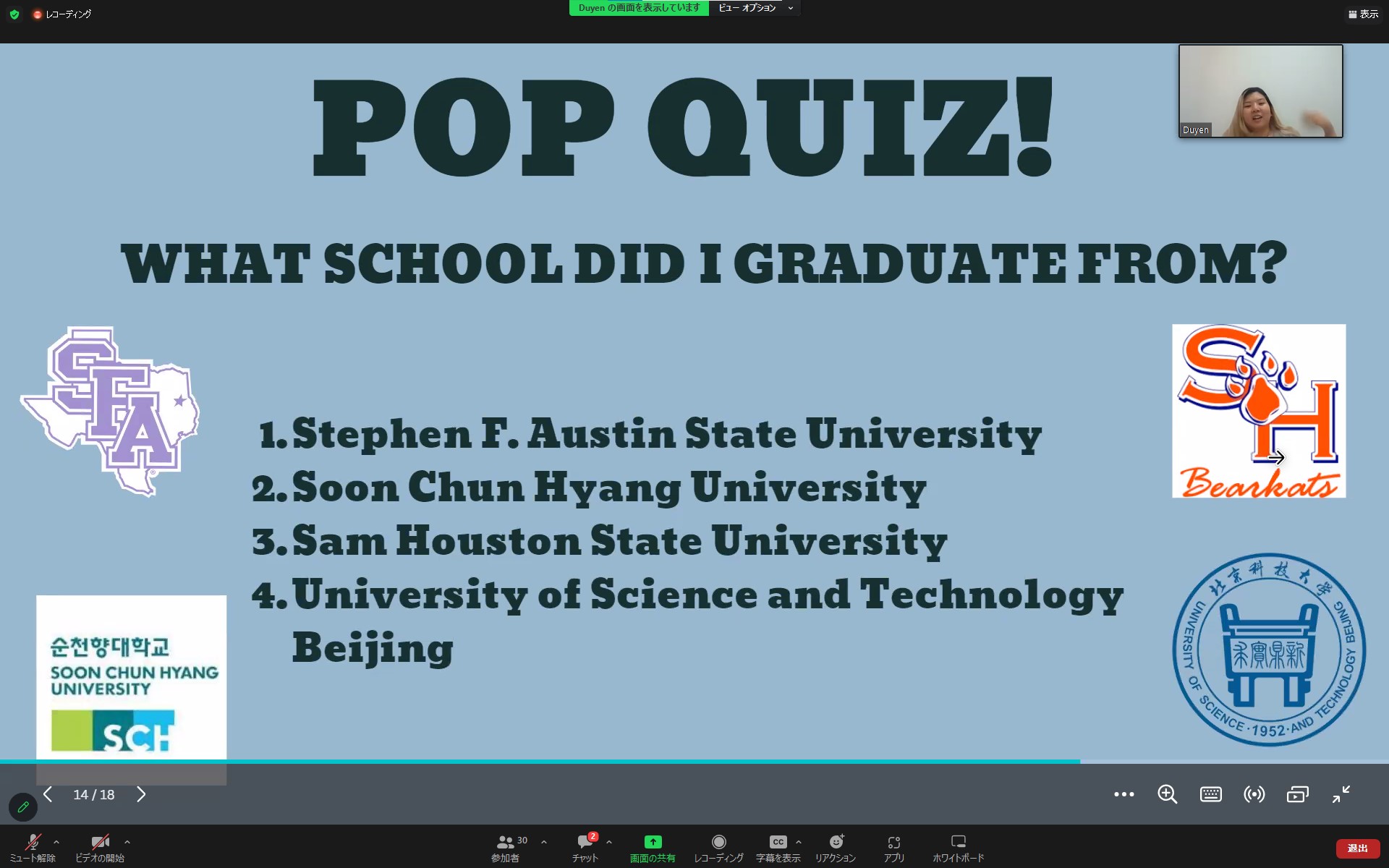
Task: Click the orange SH Bearkats logo
Action: tap(1259, 411)
